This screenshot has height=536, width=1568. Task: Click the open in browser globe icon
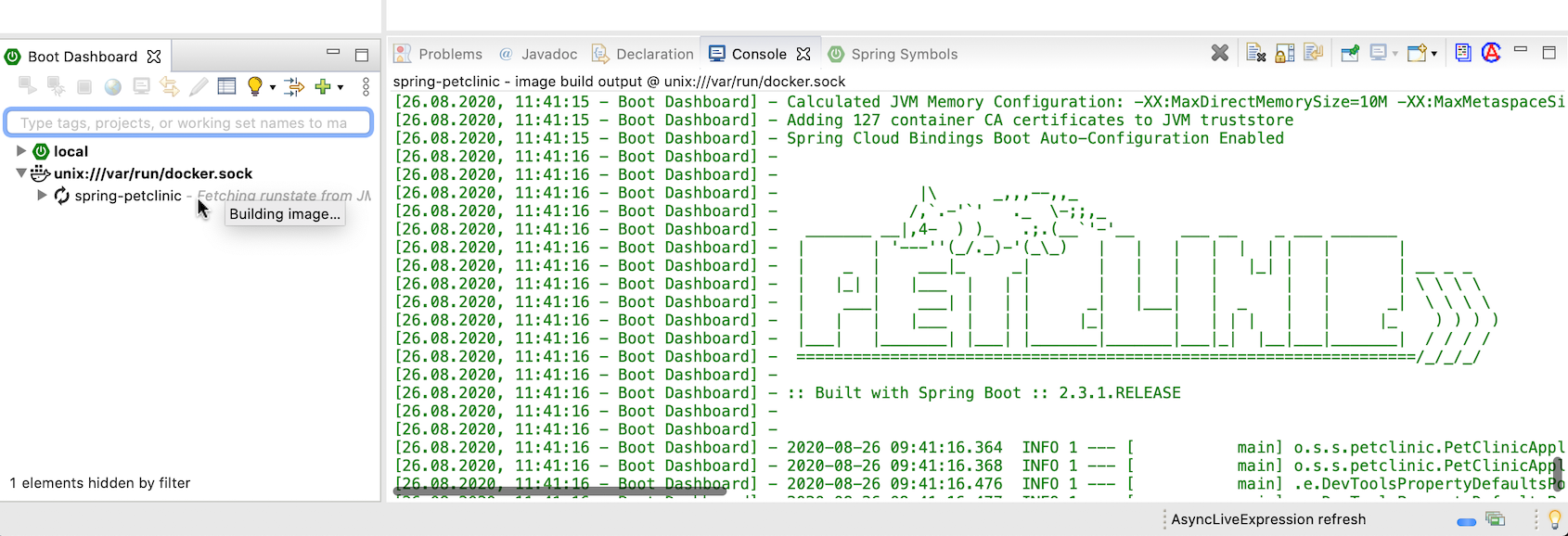tap(112, 86)
